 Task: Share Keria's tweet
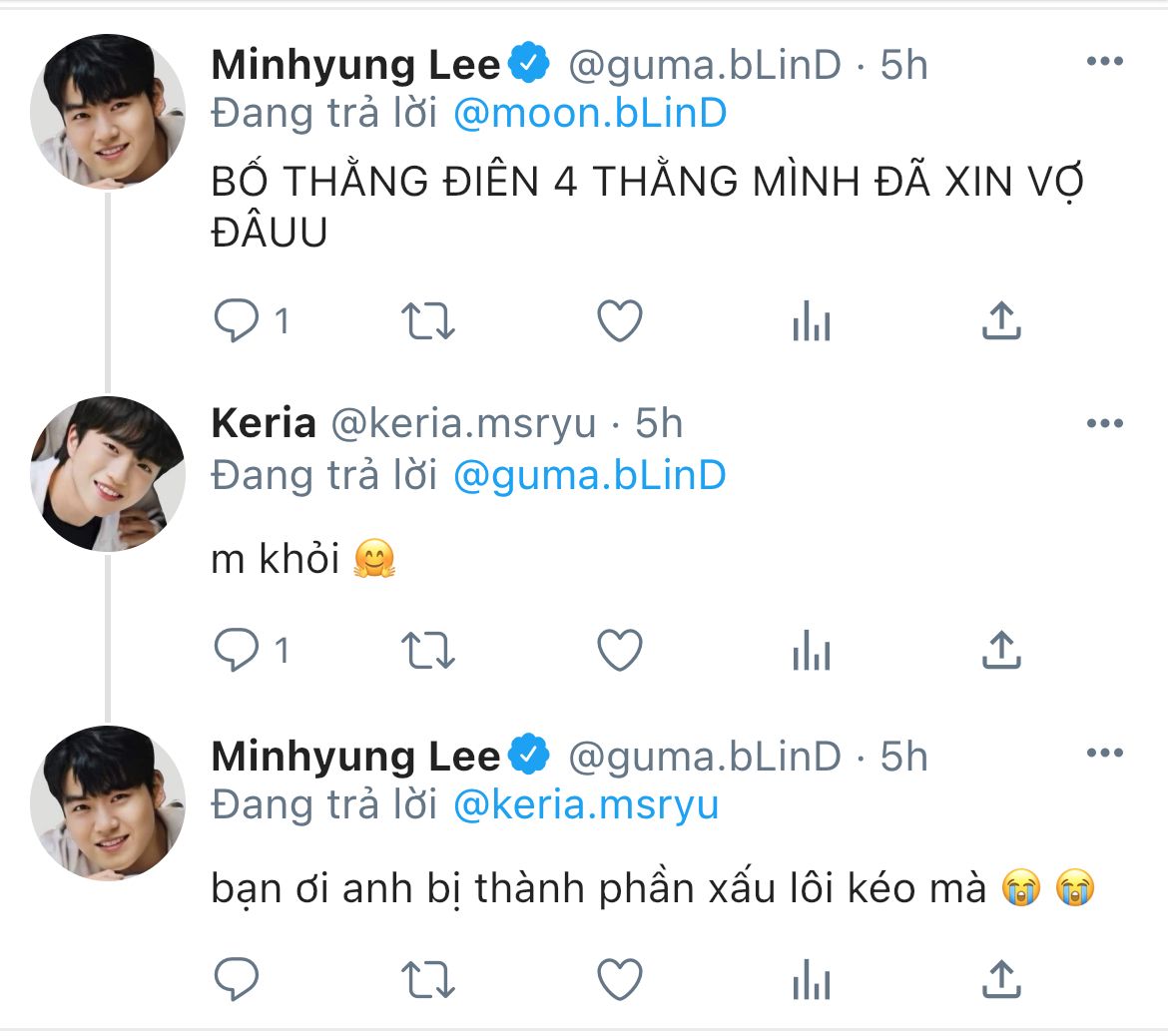tap(1000, 652)
